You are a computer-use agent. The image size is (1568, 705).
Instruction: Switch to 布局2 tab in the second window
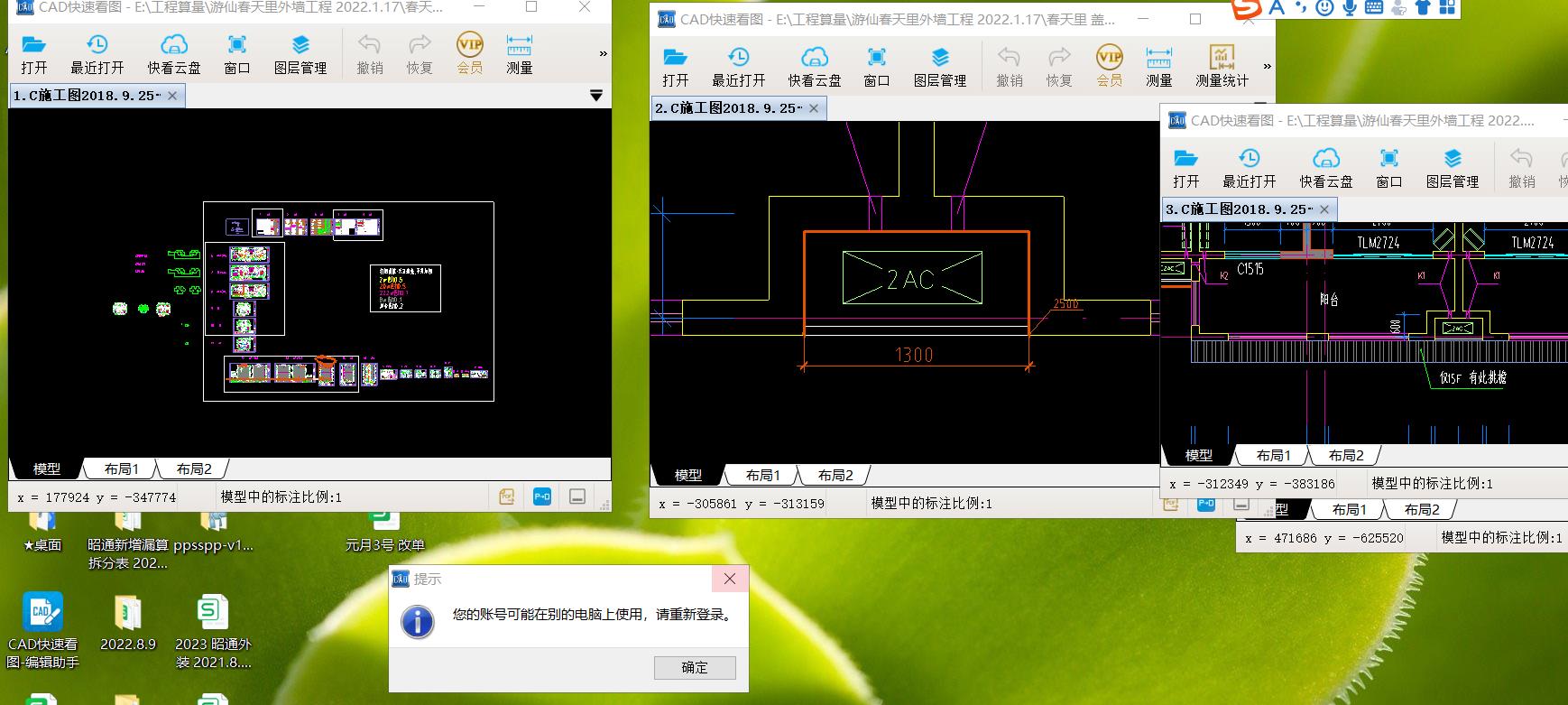[x=835, y=475]
